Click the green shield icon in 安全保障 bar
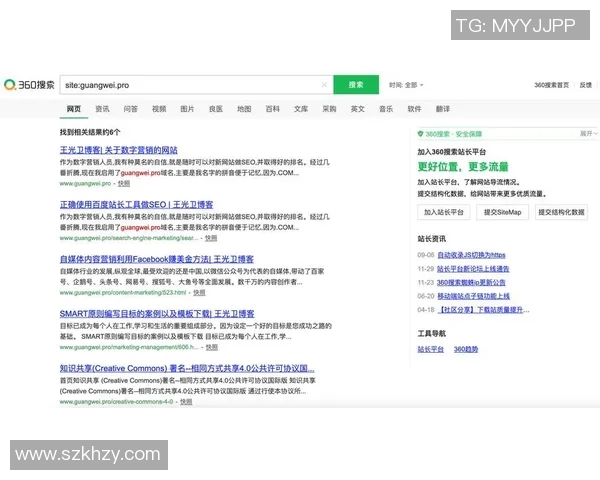Screen dimensions: 600x480 click(420, 134)
